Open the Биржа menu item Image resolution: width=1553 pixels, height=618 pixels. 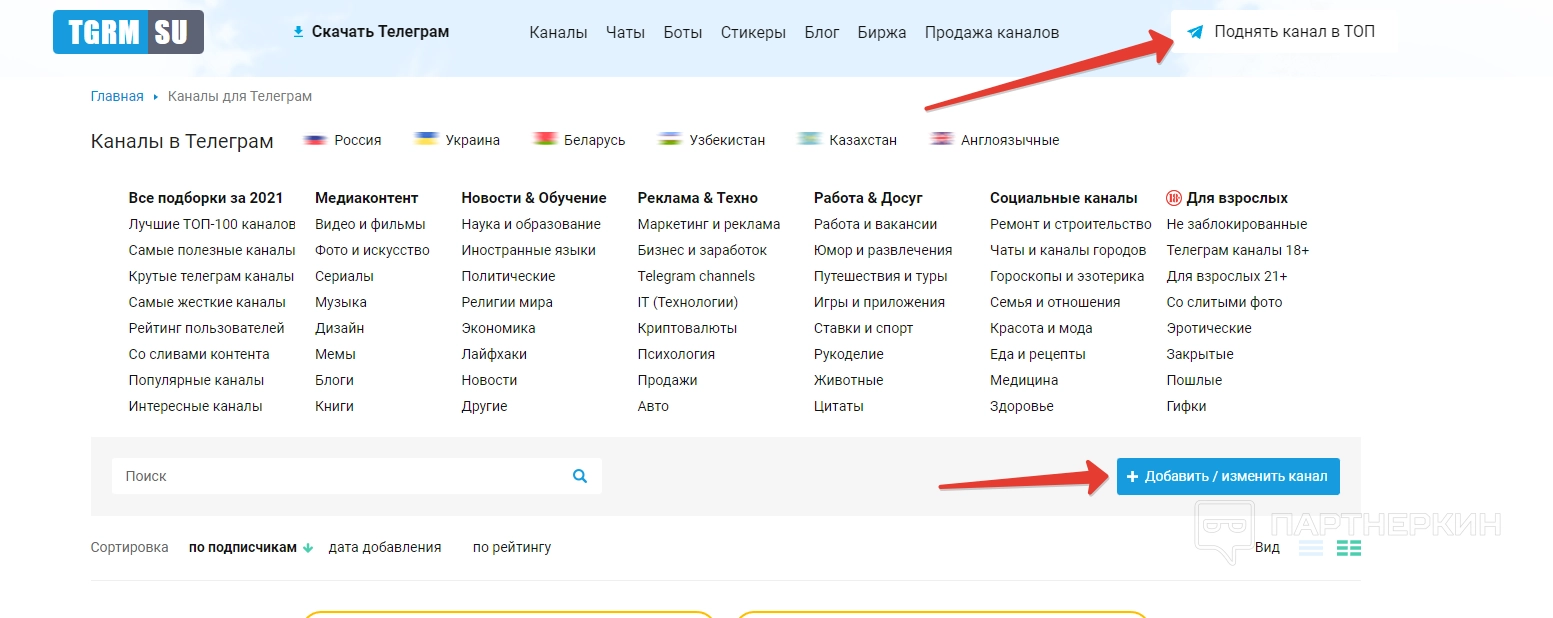click(881, 32)
